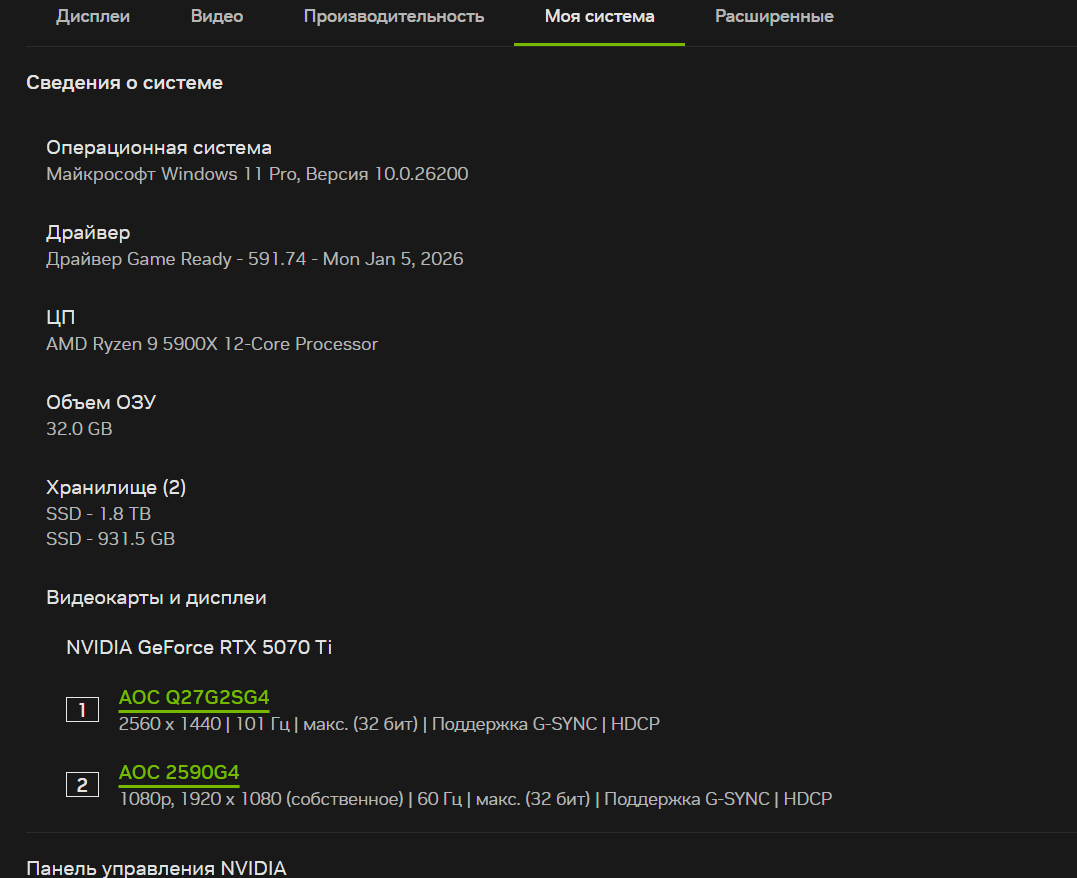This screenshot has width=1077, height=878.
Task: Follow the AOC 2590G4 monitor link
Action: point(179,773)
